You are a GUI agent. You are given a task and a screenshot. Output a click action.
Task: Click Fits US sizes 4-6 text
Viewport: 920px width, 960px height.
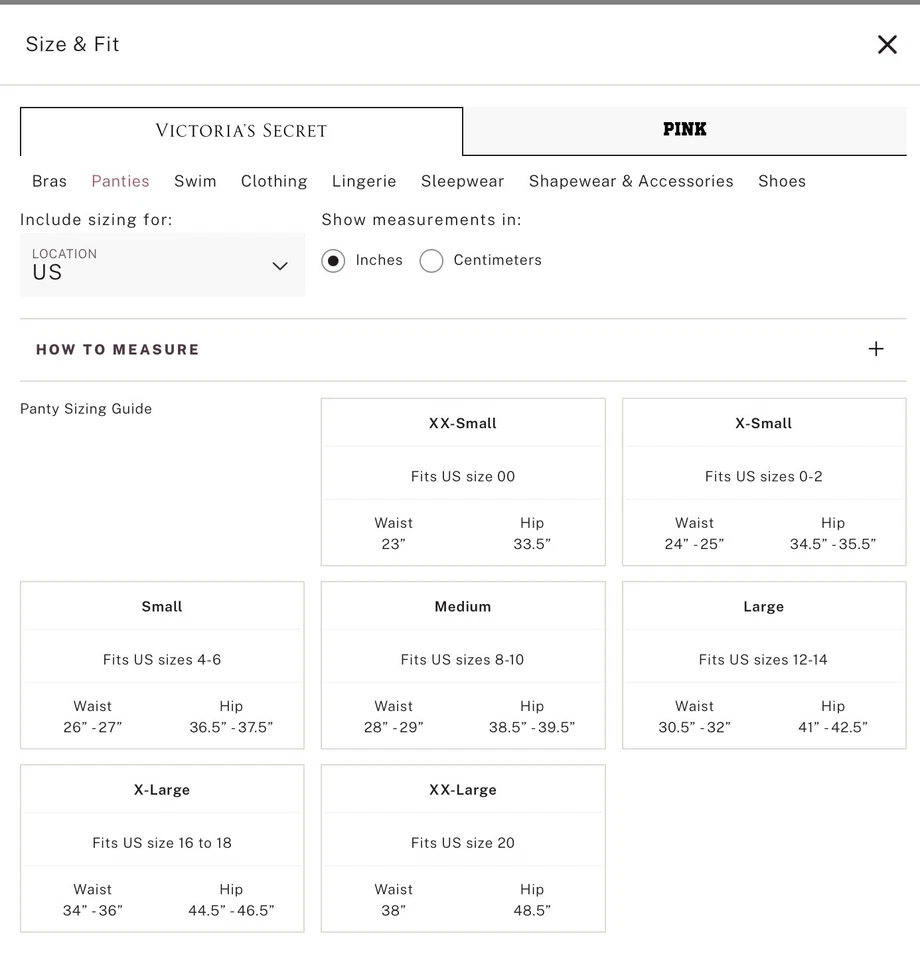click(162, 659)
